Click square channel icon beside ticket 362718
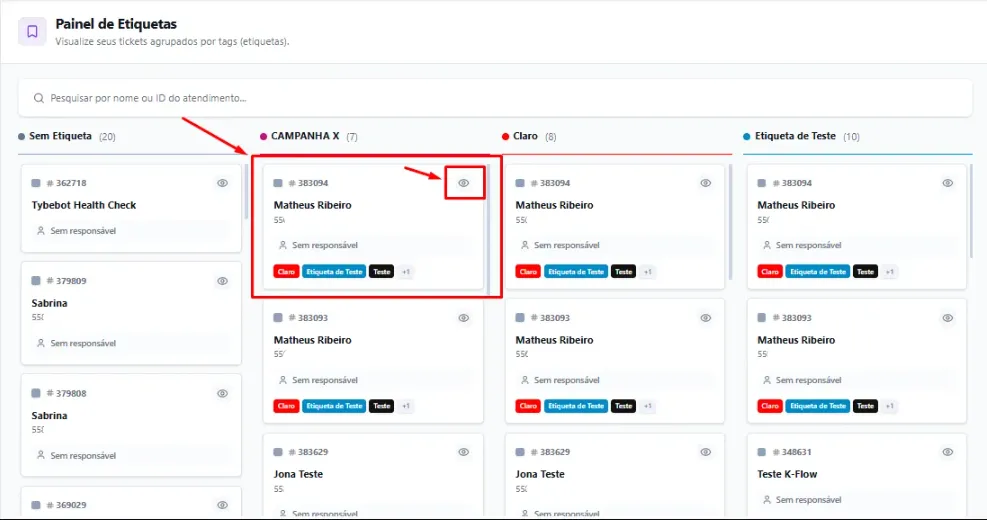Image resolution: width=987 pixels, height=520 pixels. (36, 183)
